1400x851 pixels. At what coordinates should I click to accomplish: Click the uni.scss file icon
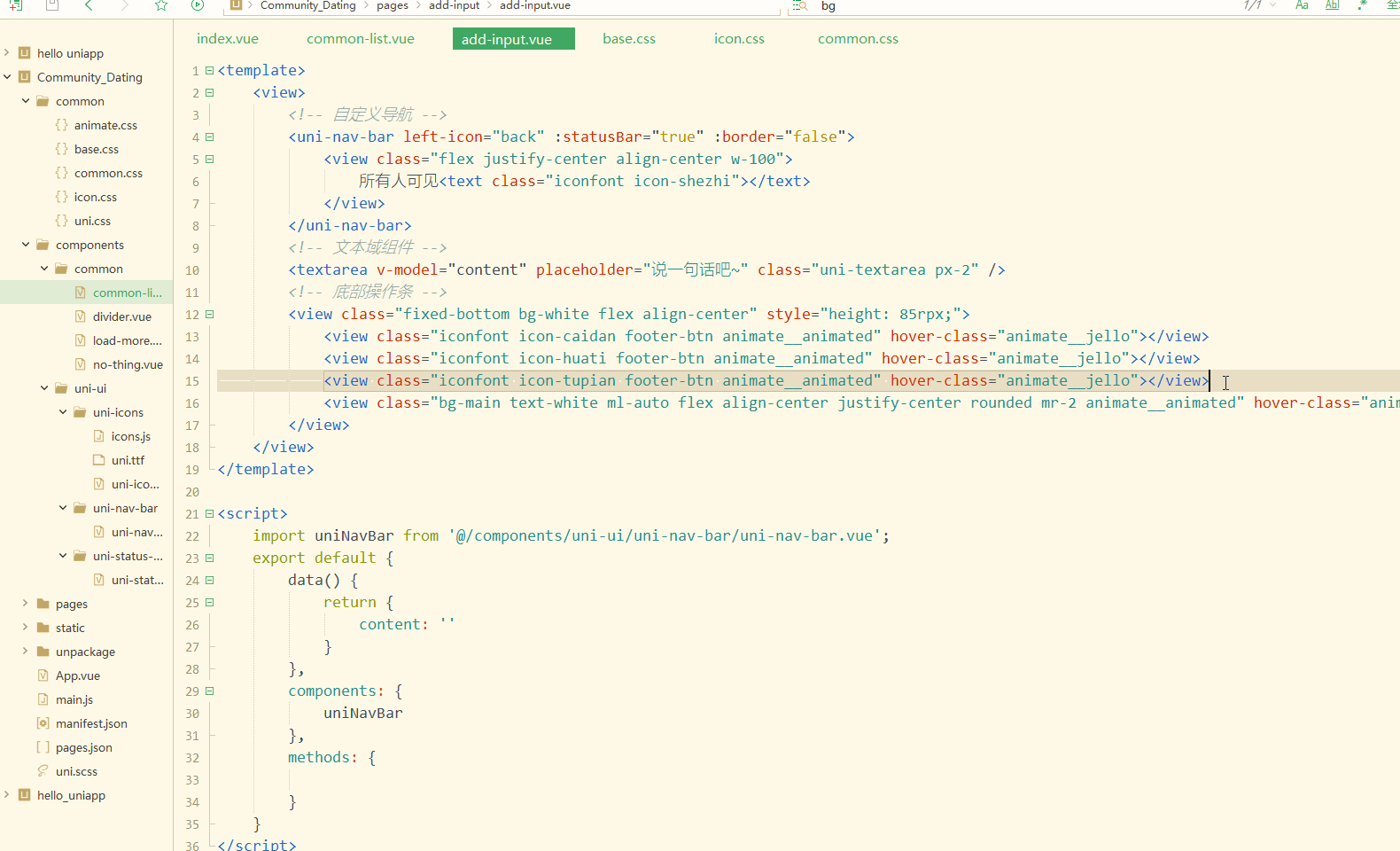pos(43,771)
